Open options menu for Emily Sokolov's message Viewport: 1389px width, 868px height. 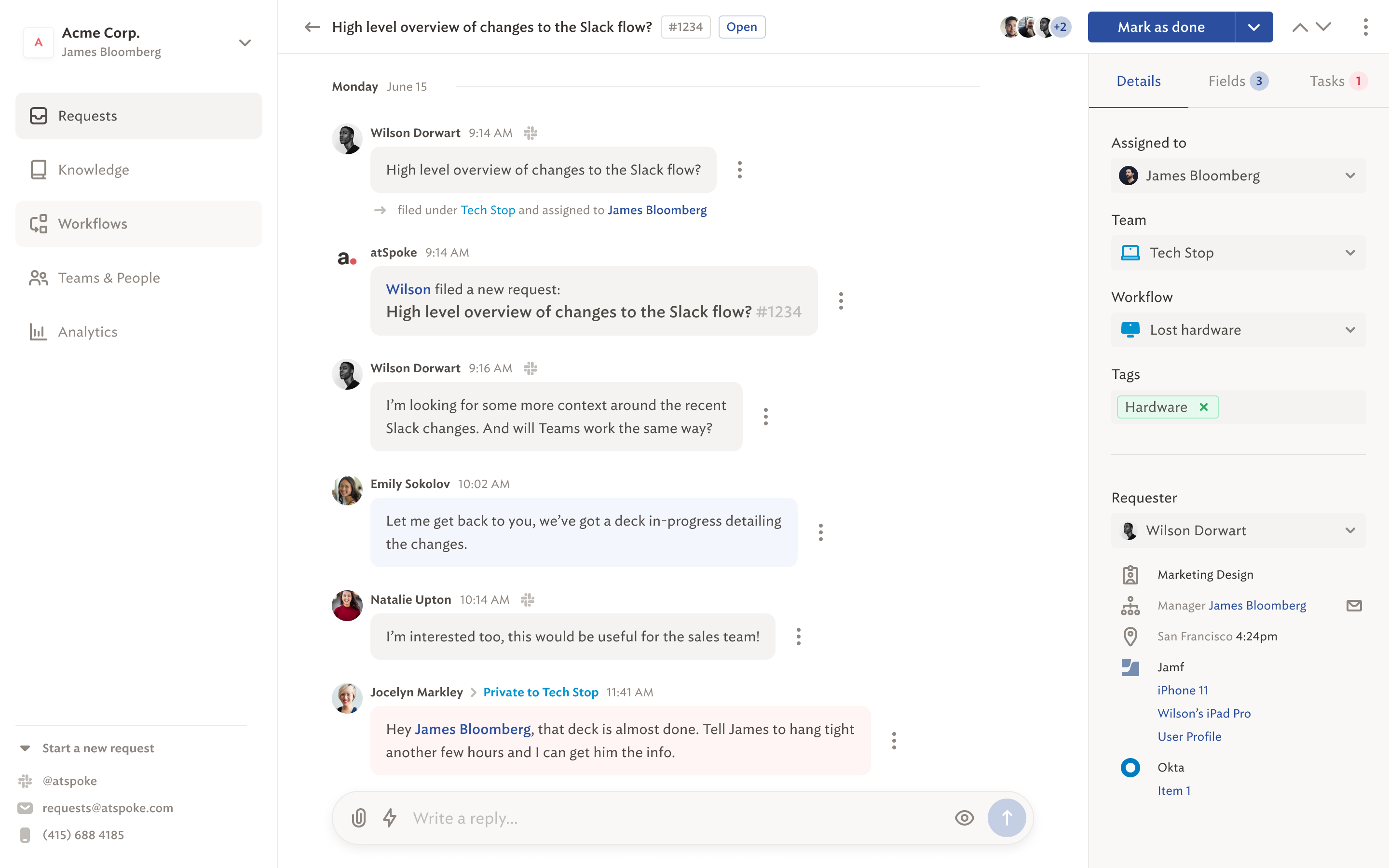point(821,532)
